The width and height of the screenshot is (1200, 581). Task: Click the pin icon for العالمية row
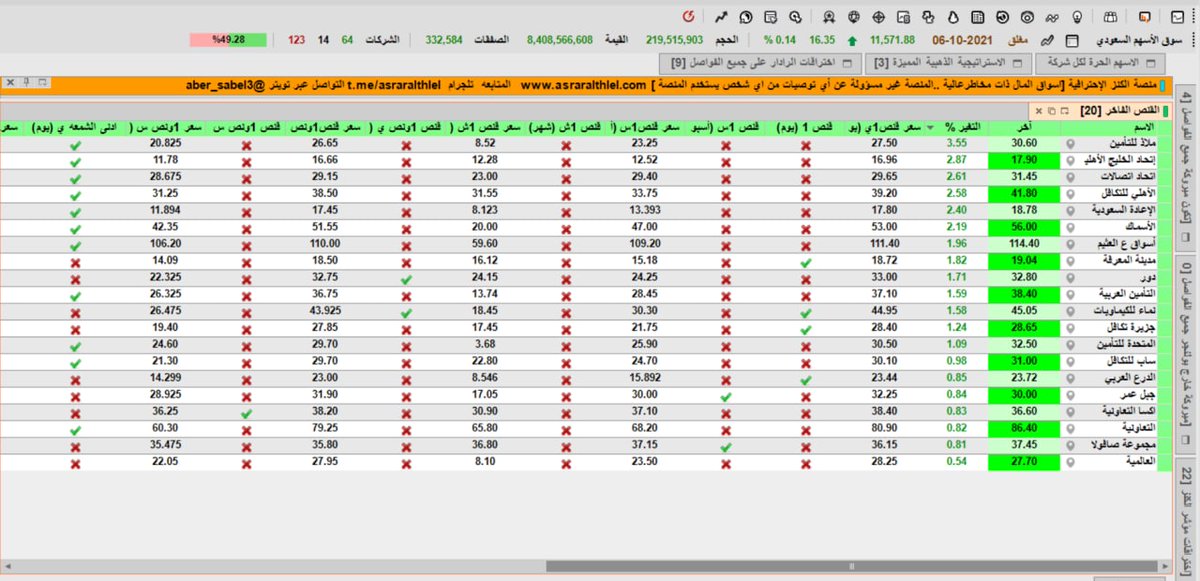click(1070, 462)
